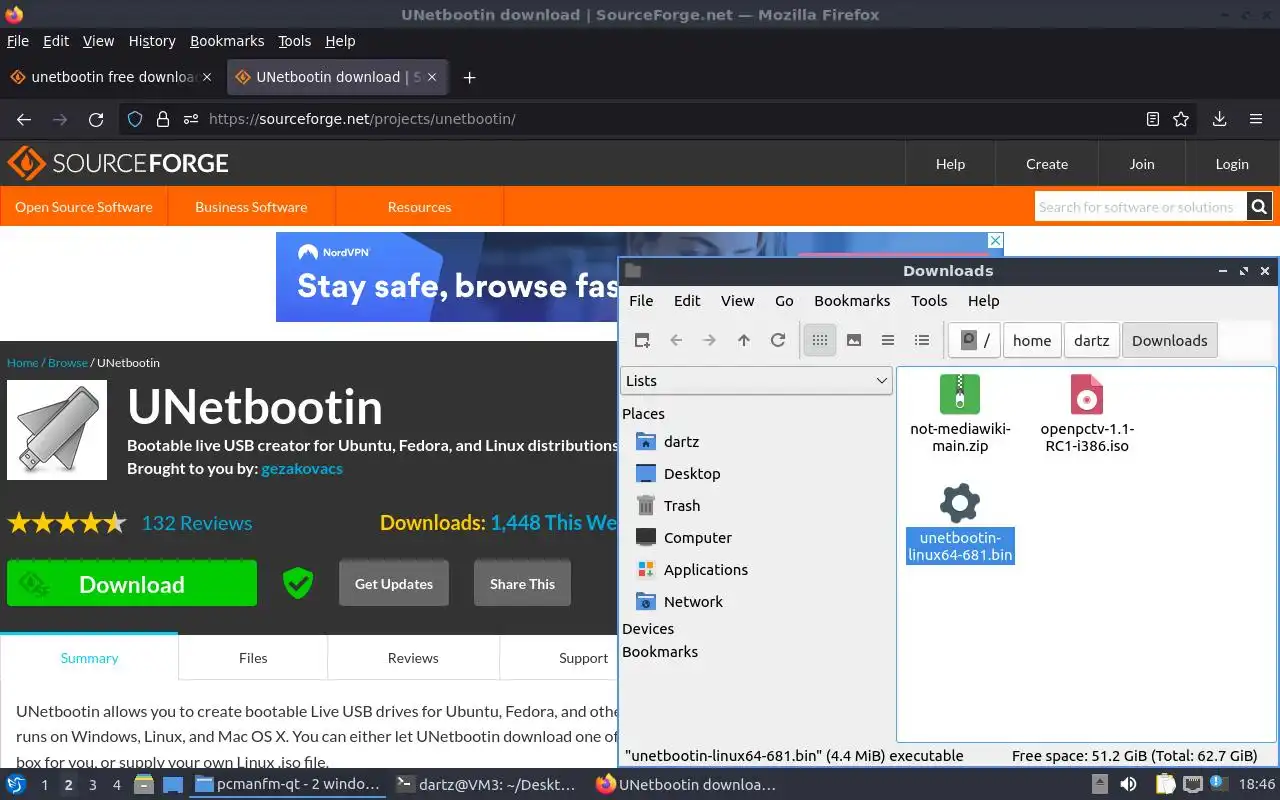Screen dimensions: 1280x800
Task: Open Firefox reader view icon
Action: point(1153,119)
